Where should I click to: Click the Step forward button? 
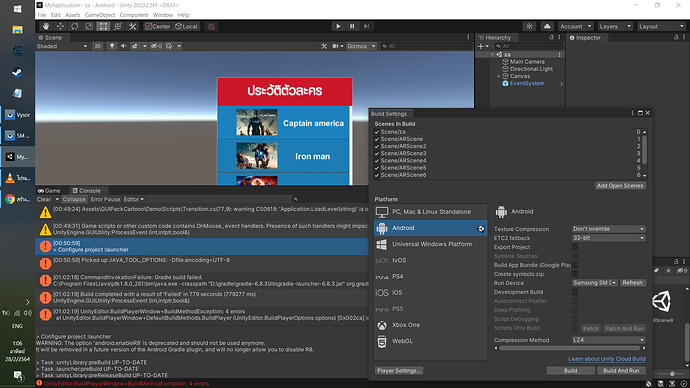366,26
